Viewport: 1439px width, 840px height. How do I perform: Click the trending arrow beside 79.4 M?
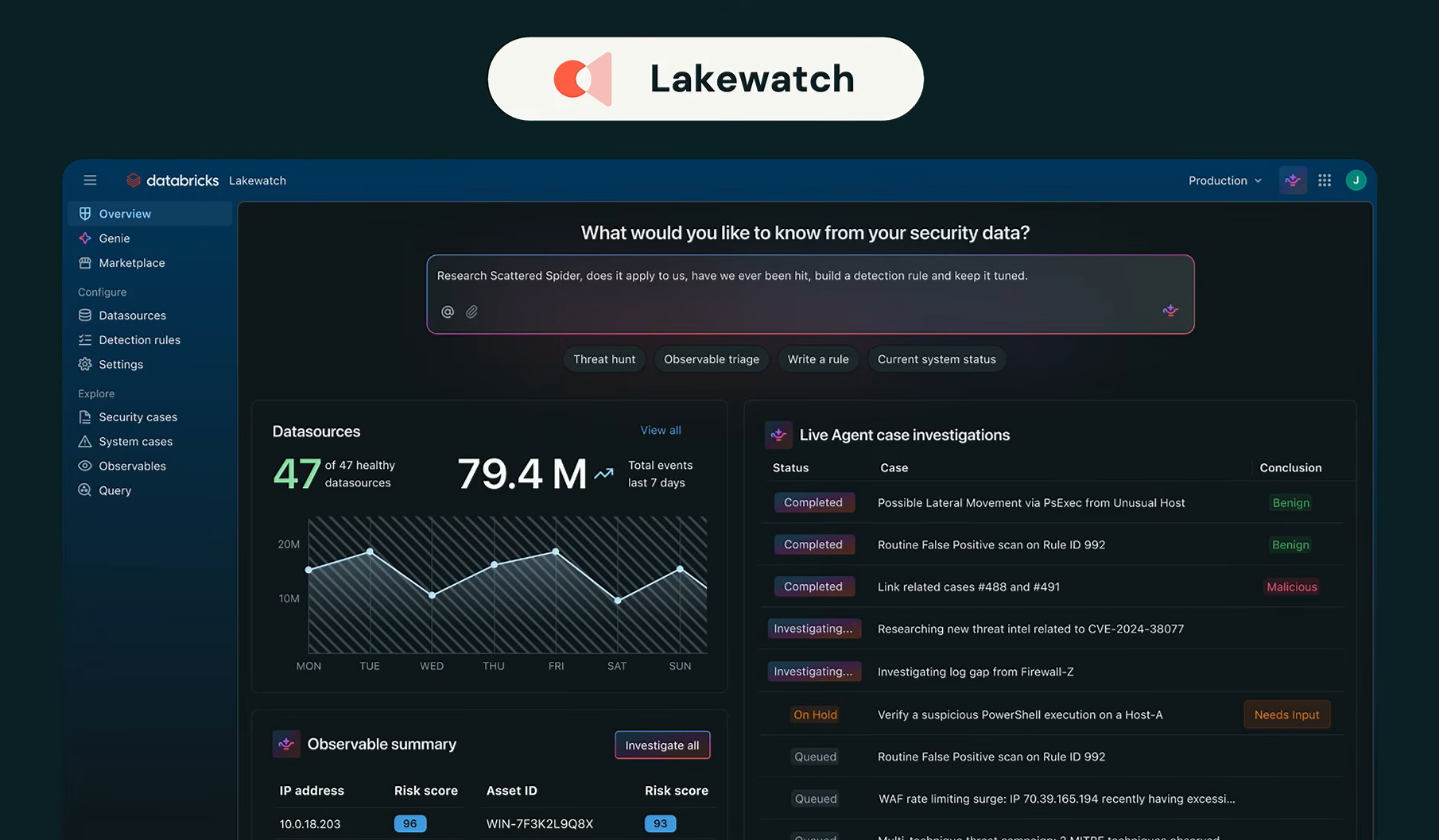604,474
